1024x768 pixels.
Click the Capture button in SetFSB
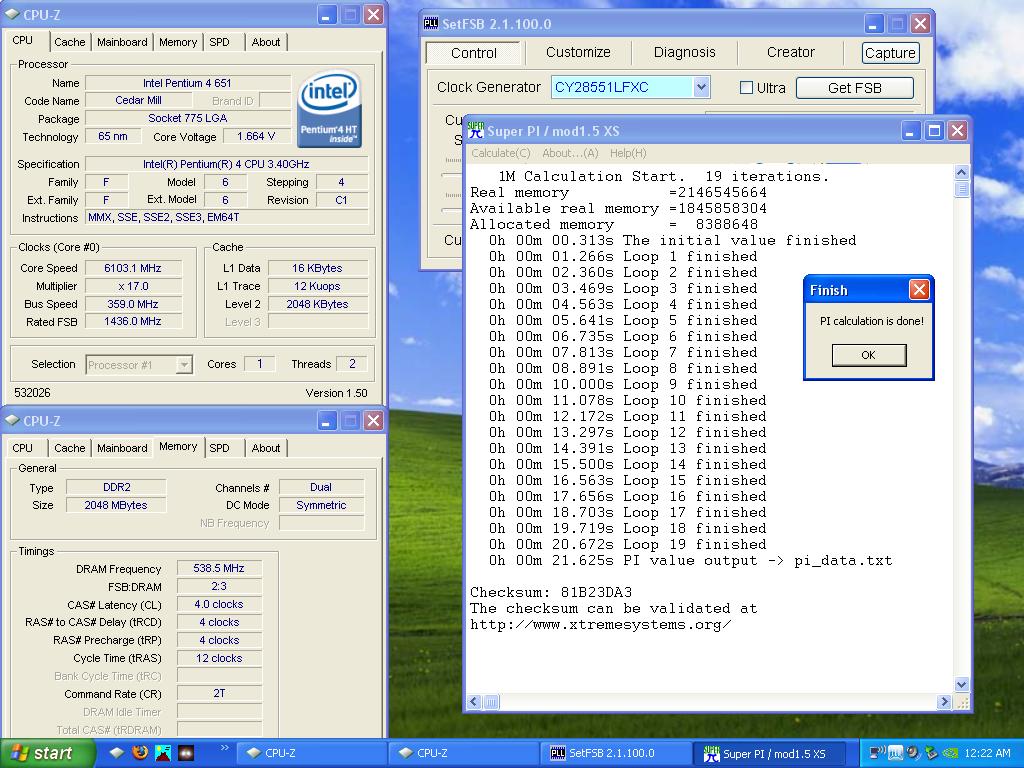click(890, 53)
